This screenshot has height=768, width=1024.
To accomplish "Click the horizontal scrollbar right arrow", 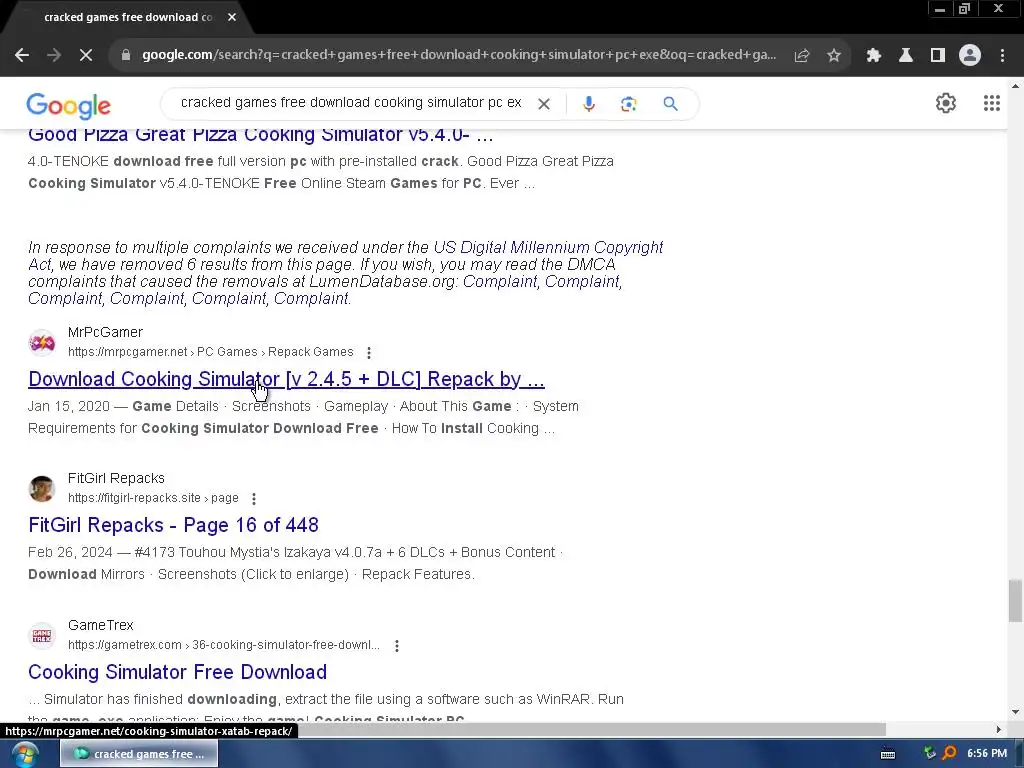I will (999, 729).
